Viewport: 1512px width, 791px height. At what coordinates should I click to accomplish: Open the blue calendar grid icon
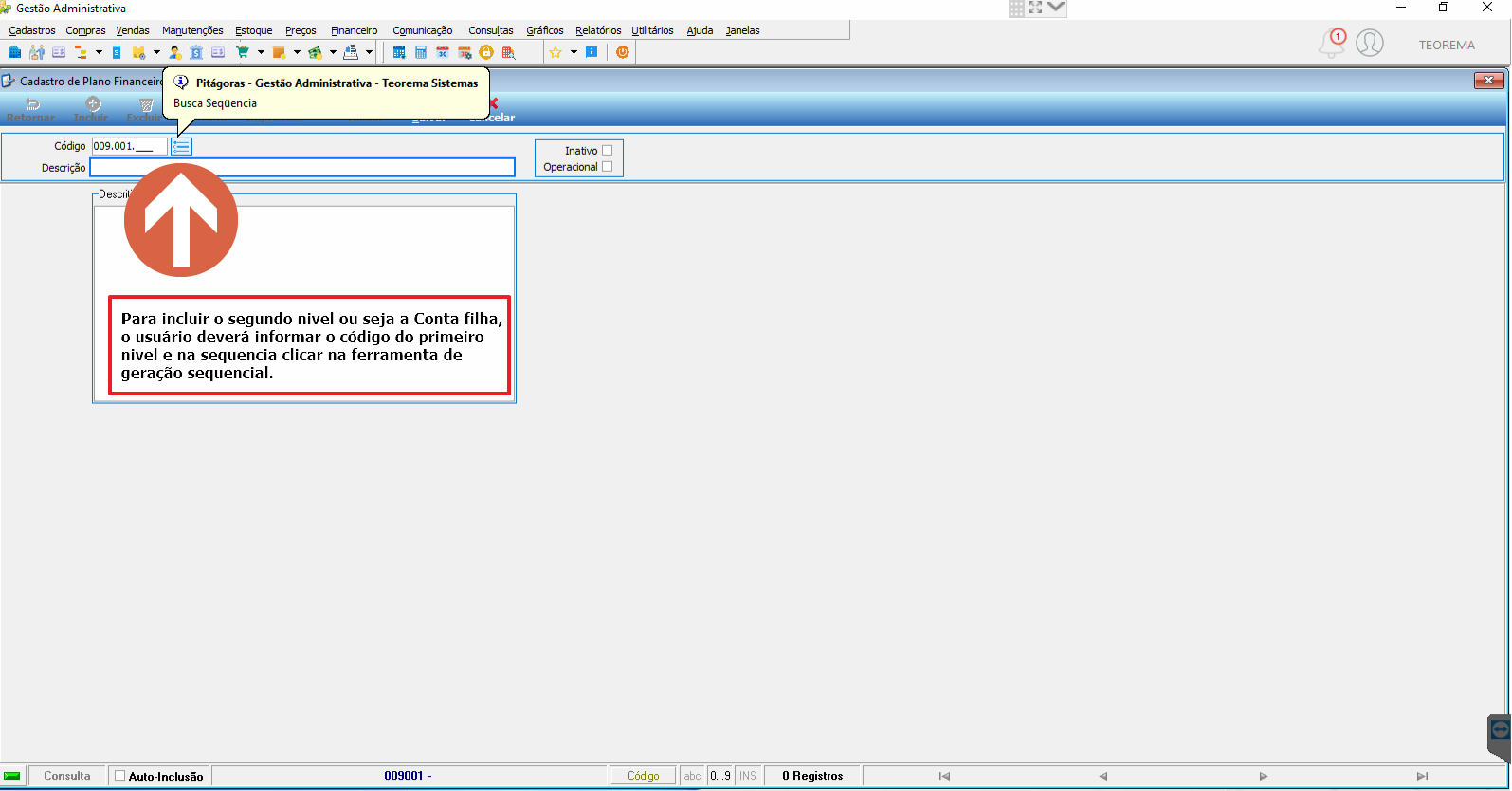(x=399, y=52)
